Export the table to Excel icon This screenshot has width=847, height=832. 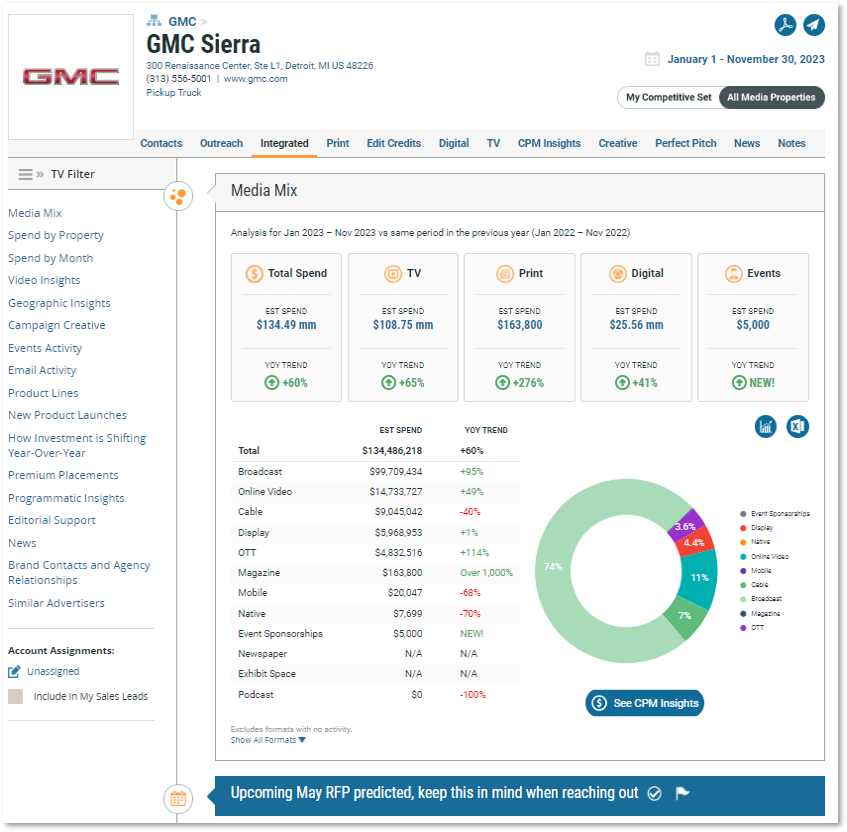click(x=797, y=427)
